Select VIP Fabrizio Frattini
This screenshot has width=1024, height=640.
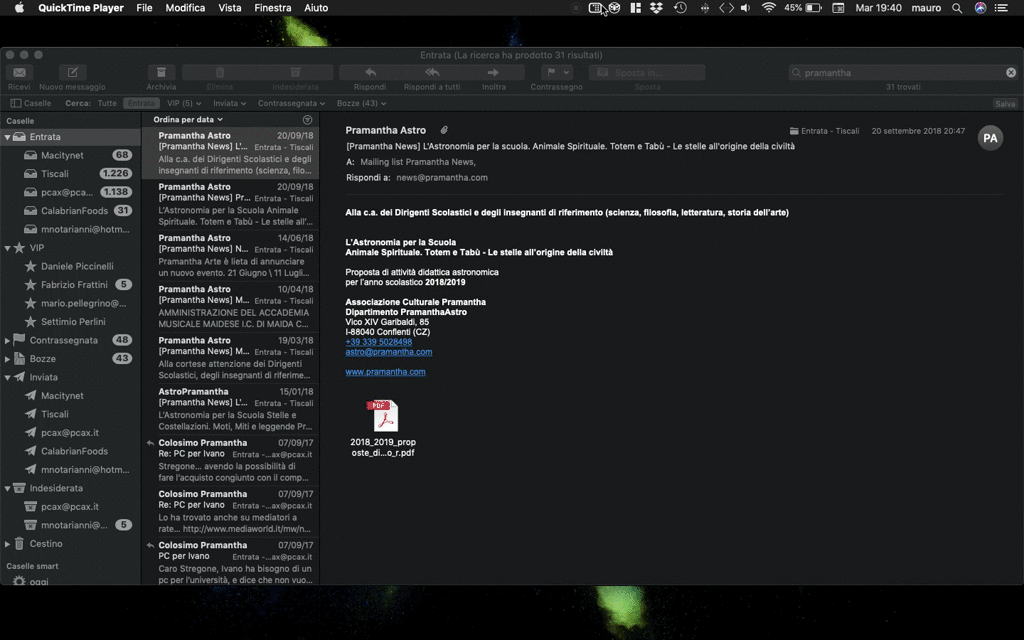click(71, 285)
